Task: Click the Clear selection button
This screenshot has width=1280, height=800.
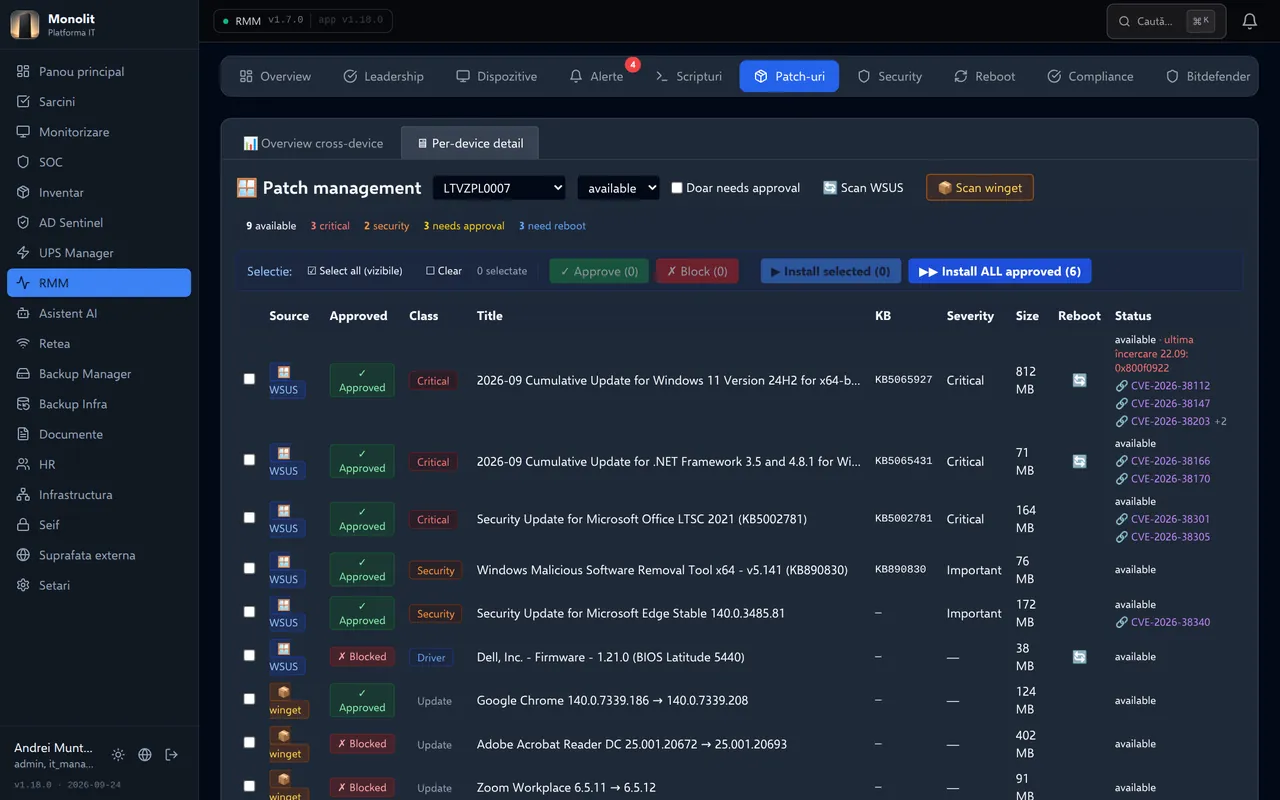Action: [444, 271]
